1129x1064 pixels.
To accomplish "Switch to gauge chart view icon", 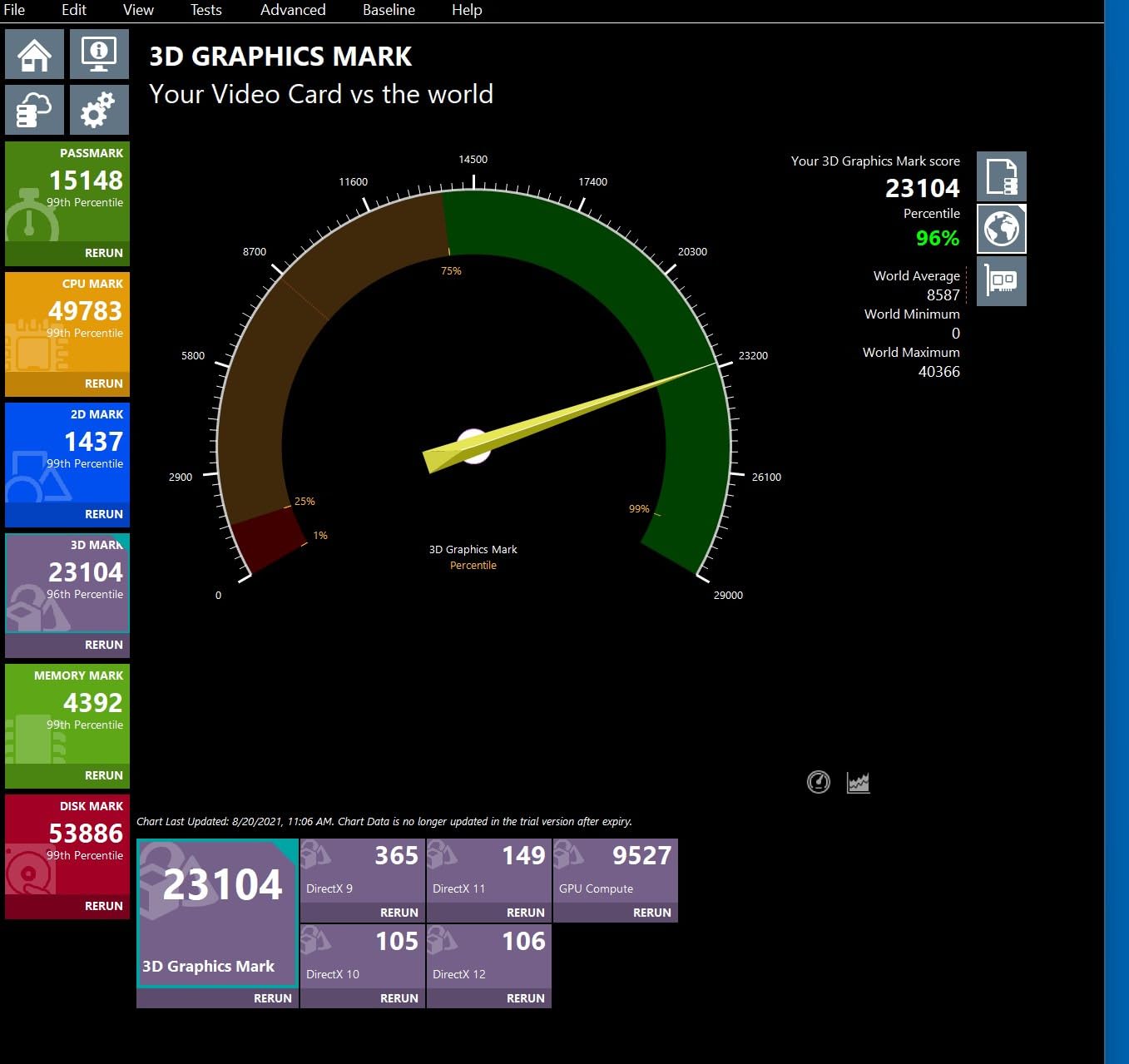I will click(x=819, y=782).
